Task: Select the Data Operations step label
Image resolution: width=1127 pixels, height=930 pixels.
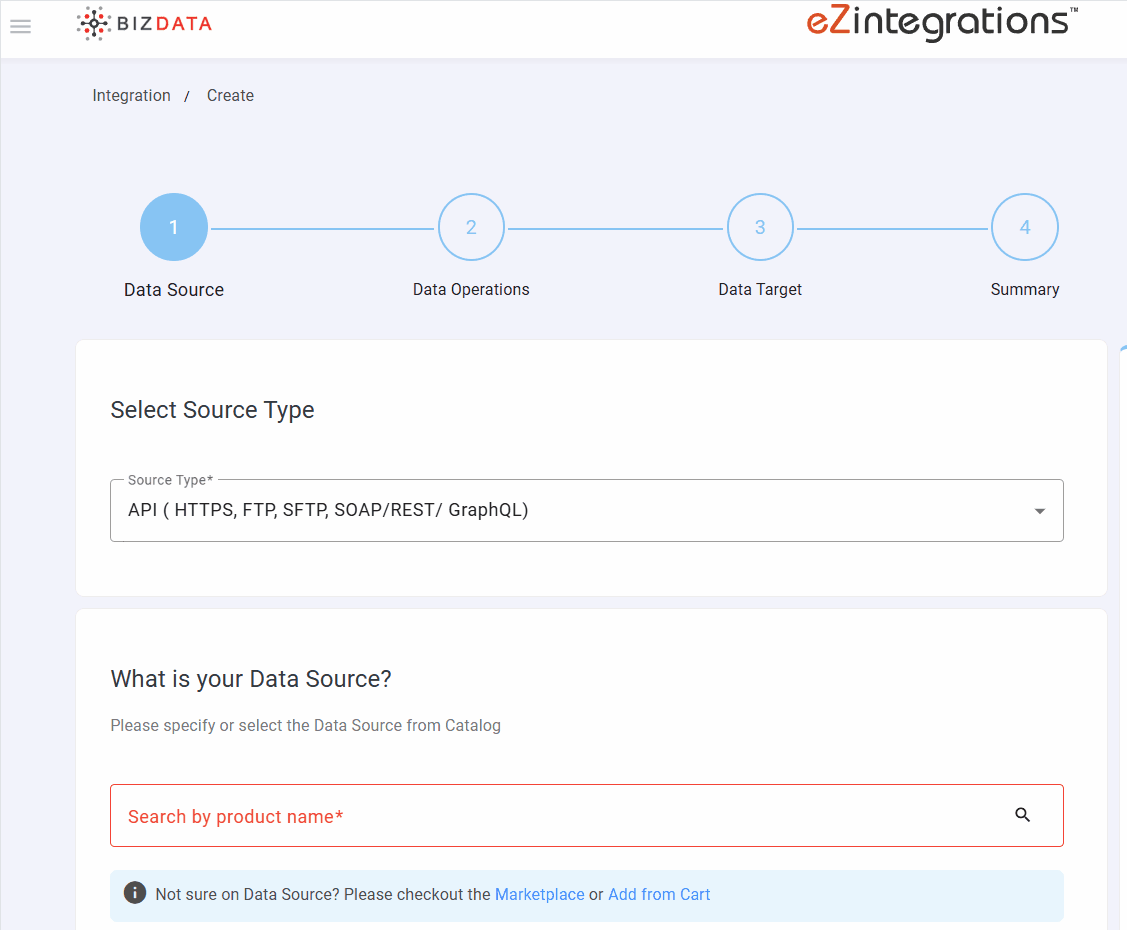Action: coord(471,289)
